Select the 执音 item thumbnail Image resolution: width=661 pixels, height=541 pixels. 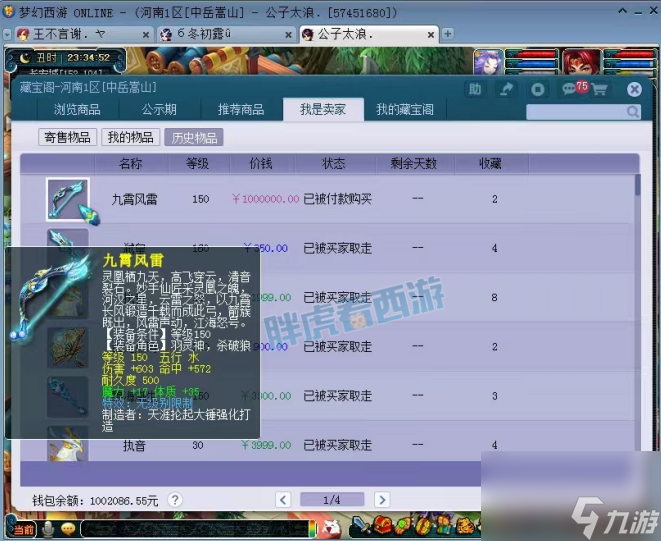68,445
